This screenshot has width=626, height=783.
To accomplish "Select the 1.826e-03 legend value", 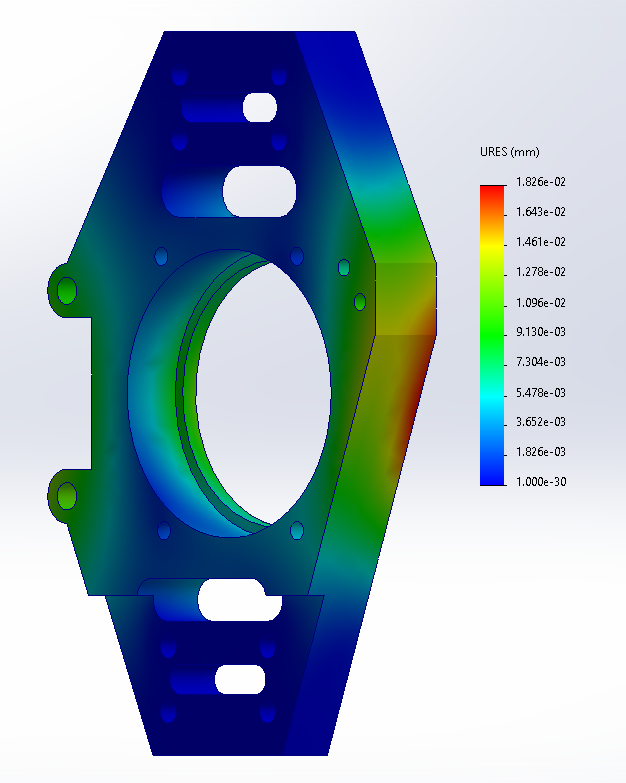I will pyautogui.click(x=541, y=451).
